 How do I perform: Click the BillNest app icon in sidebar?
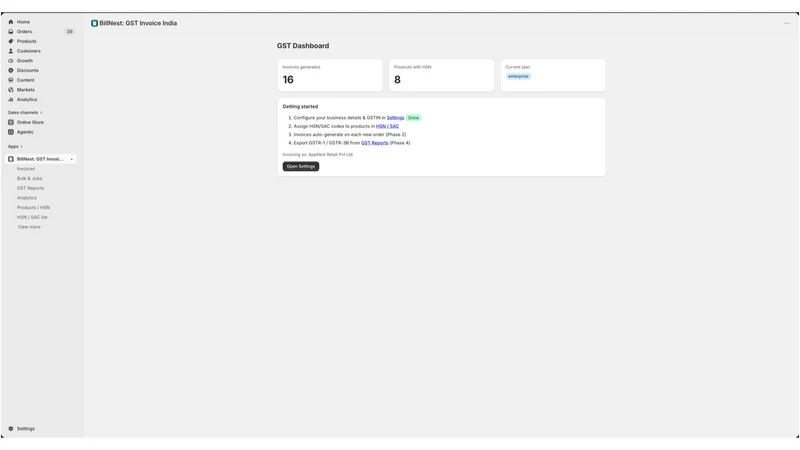11,159
